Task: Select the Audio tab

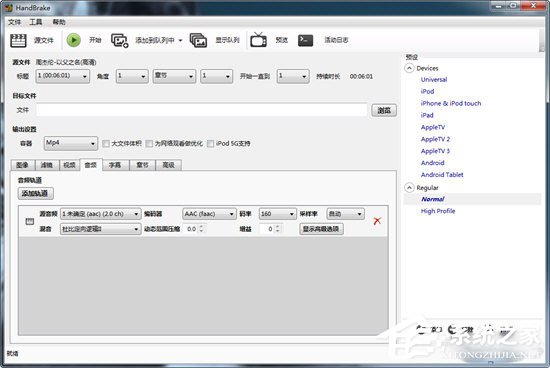Action: [91, 165]
